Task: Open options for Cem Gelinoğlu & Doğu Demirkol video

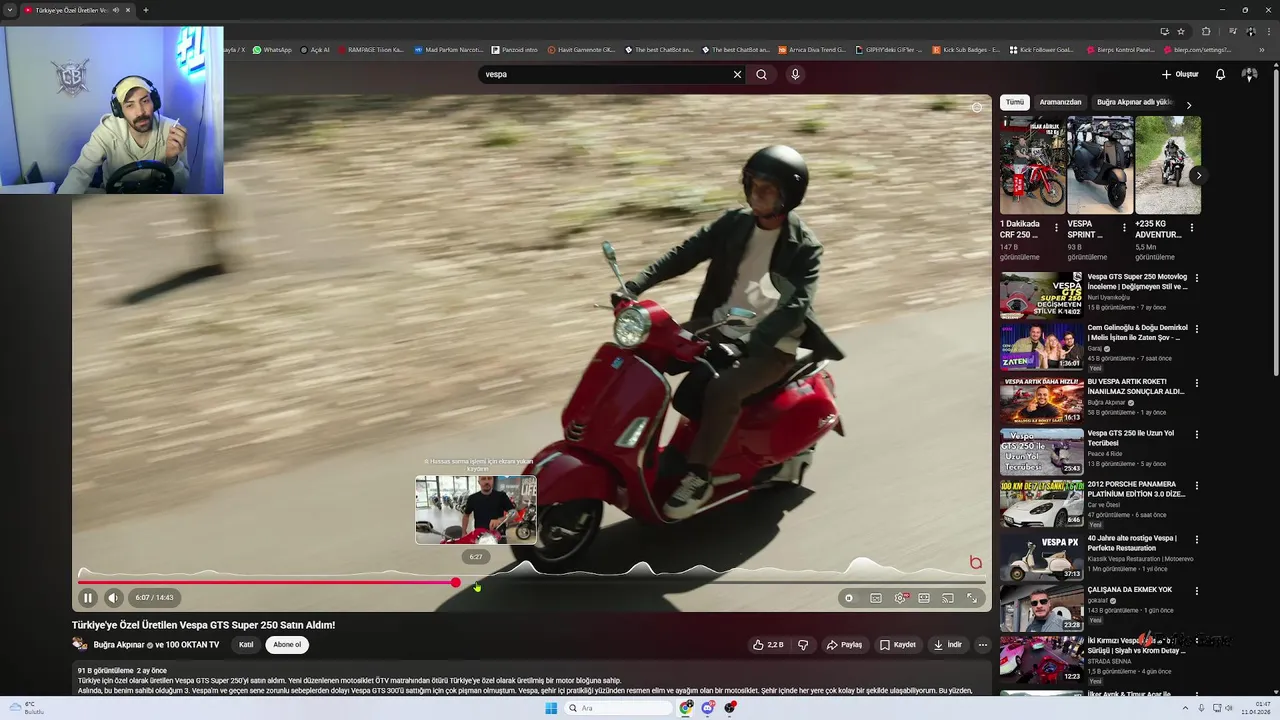Action: pos(1197,329)
